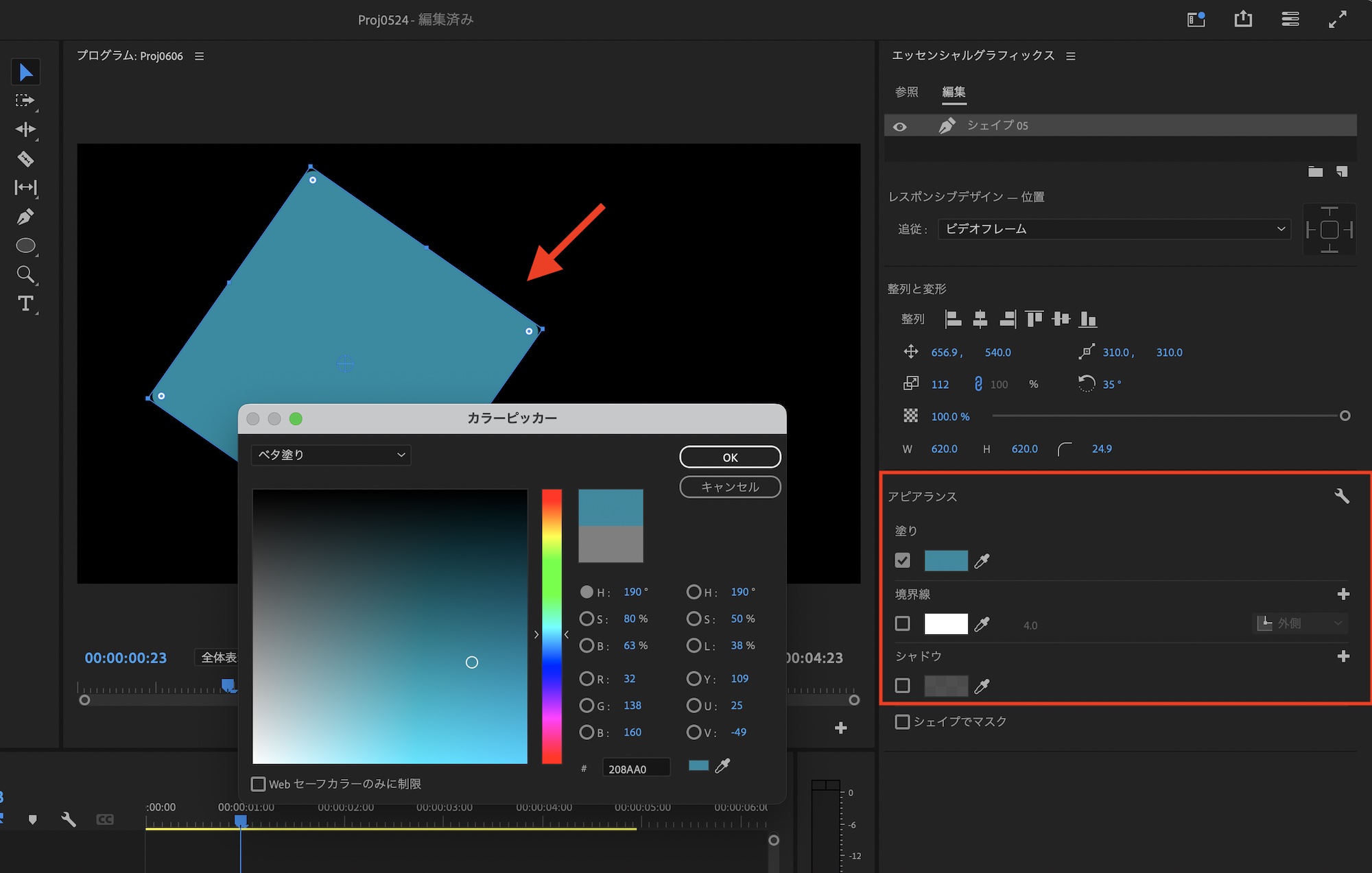Switch to the 参照 browse tab
Image resolution: width=1372 pixels, height=873 pixels.
(906, 92)
